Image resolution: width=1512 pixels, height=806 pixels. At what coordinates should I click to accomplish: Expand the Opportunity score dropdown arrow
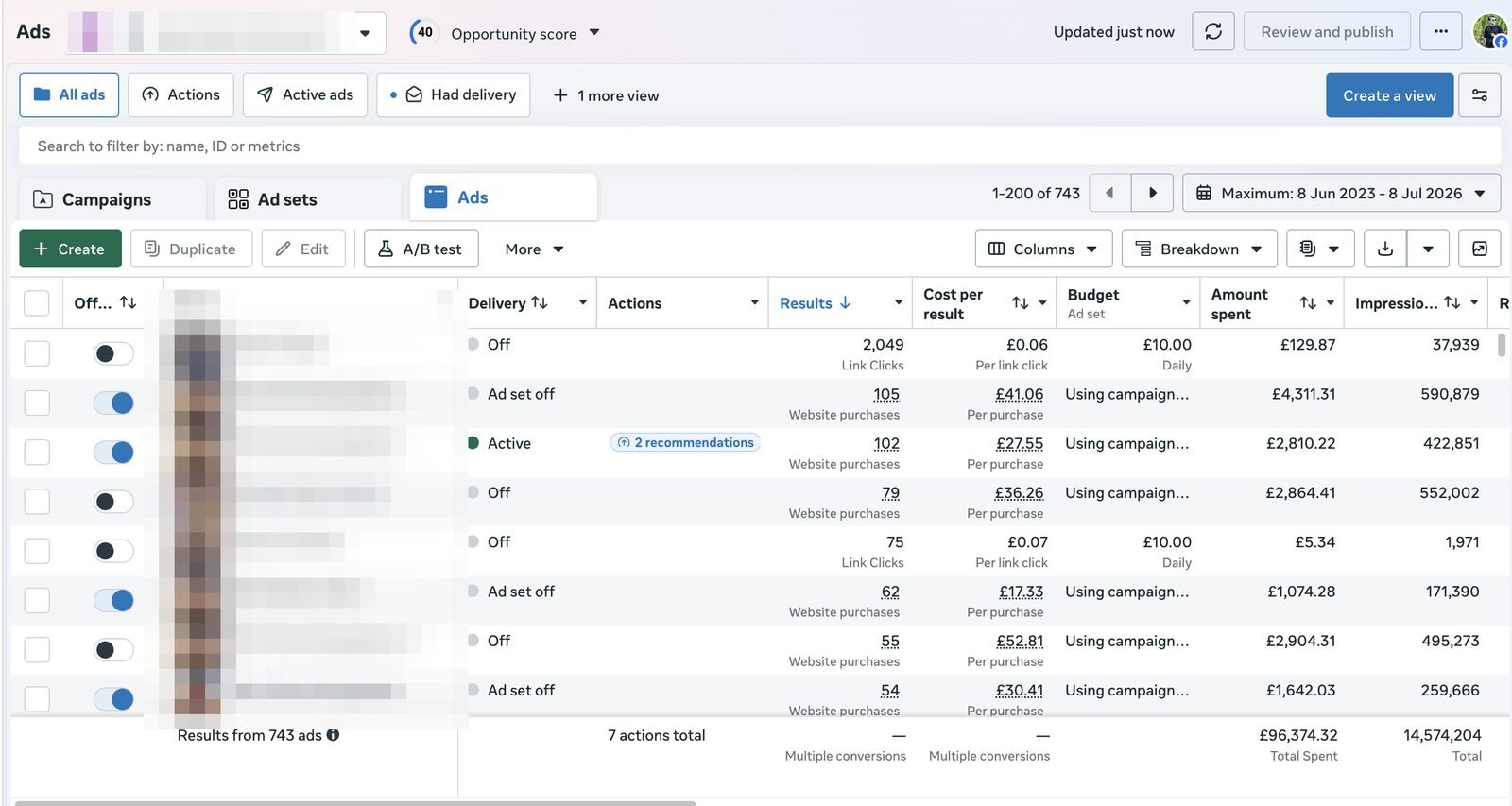pyautogui.click(x=594, y=32)
